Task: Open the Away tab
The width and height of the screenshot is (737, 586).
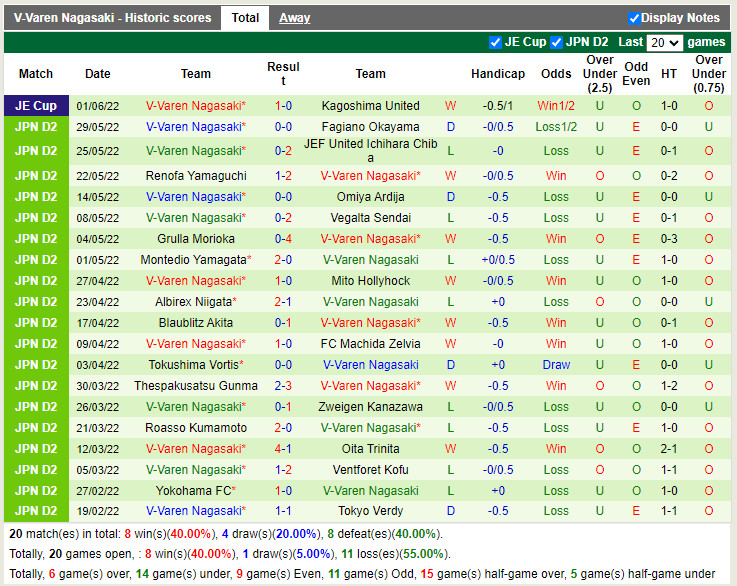Action: [294, 18]
